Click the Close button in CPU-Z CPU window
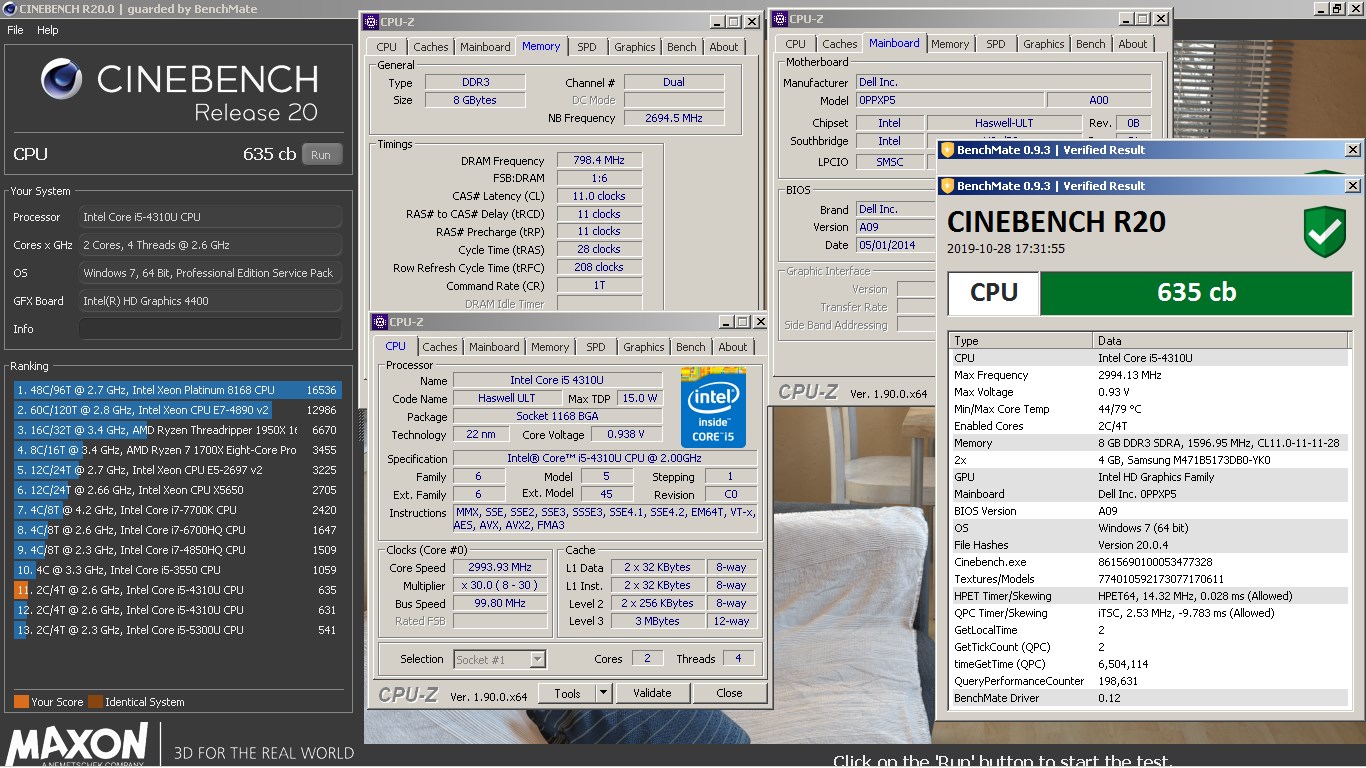 pos(729,693)
